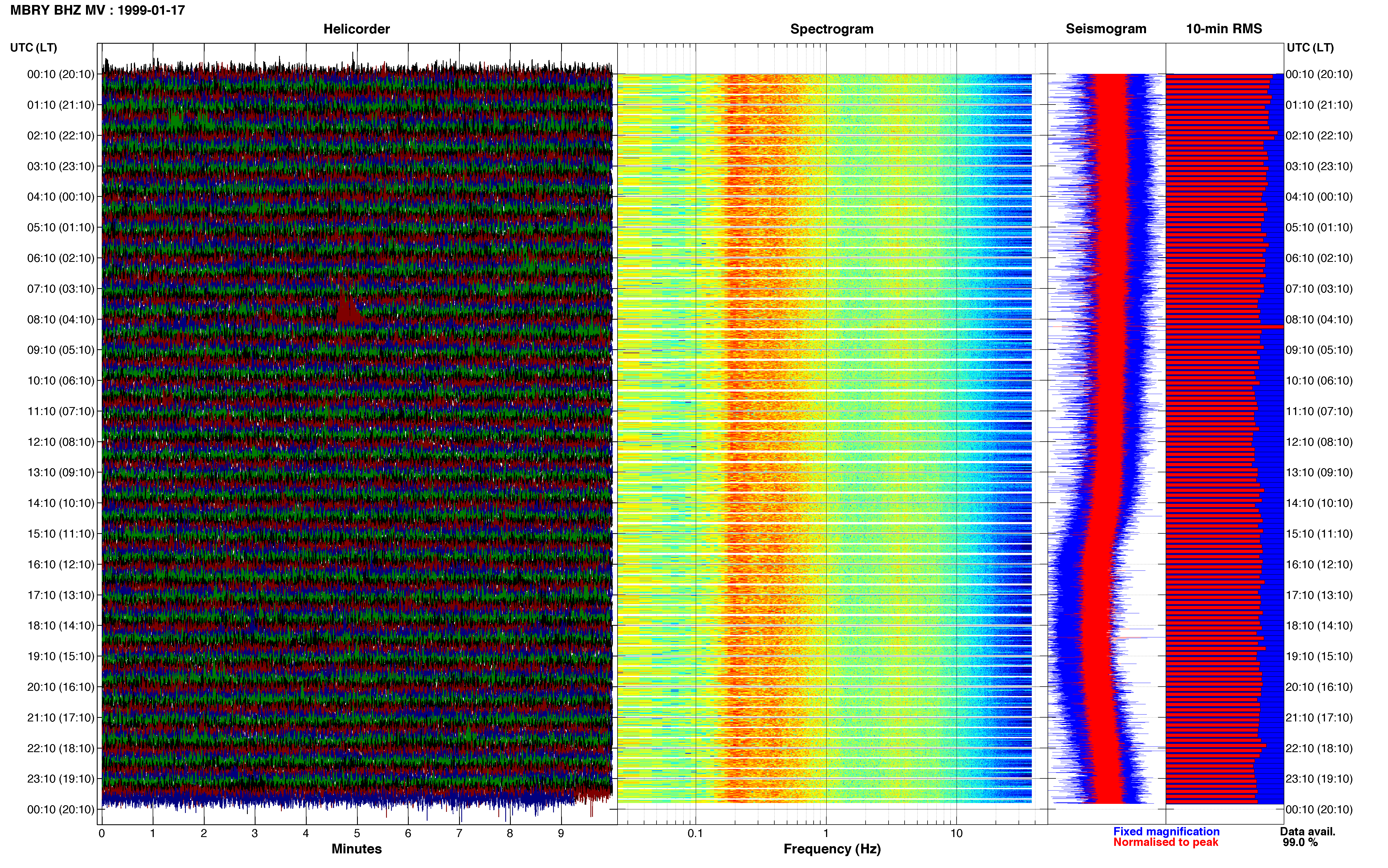Click right-side time label '20:10 (16:10)'

[x=1319, y=687]
